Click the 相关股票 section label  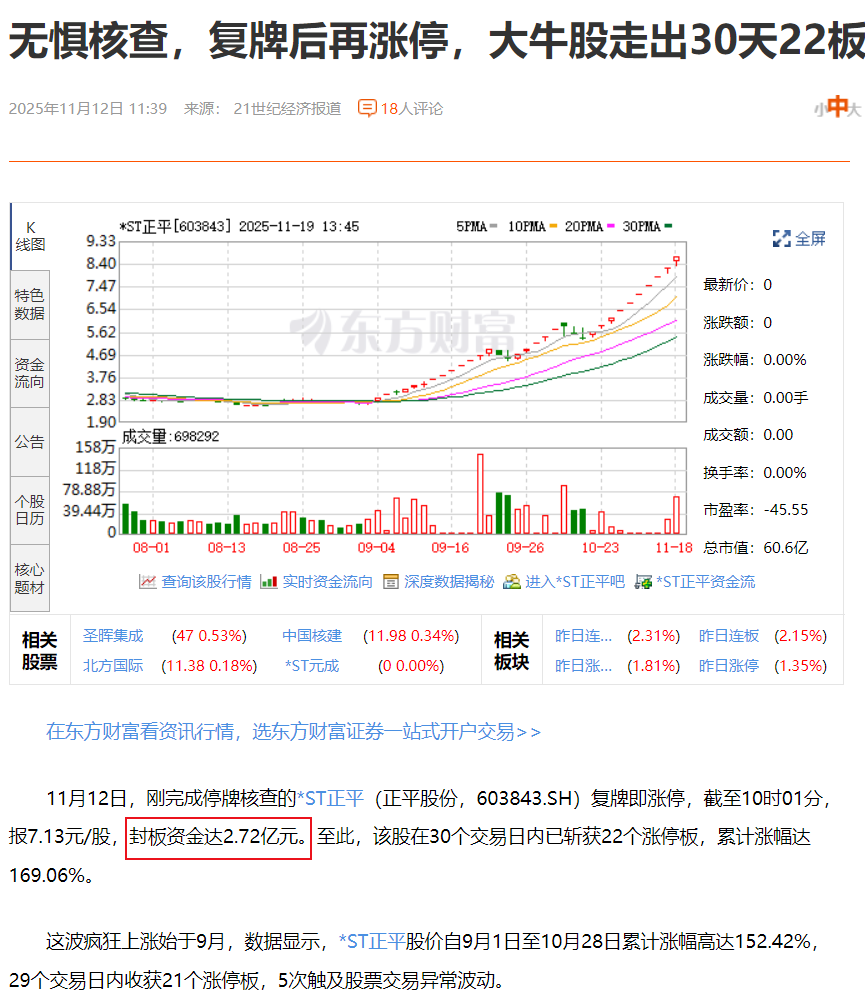(x=40, y=651)
